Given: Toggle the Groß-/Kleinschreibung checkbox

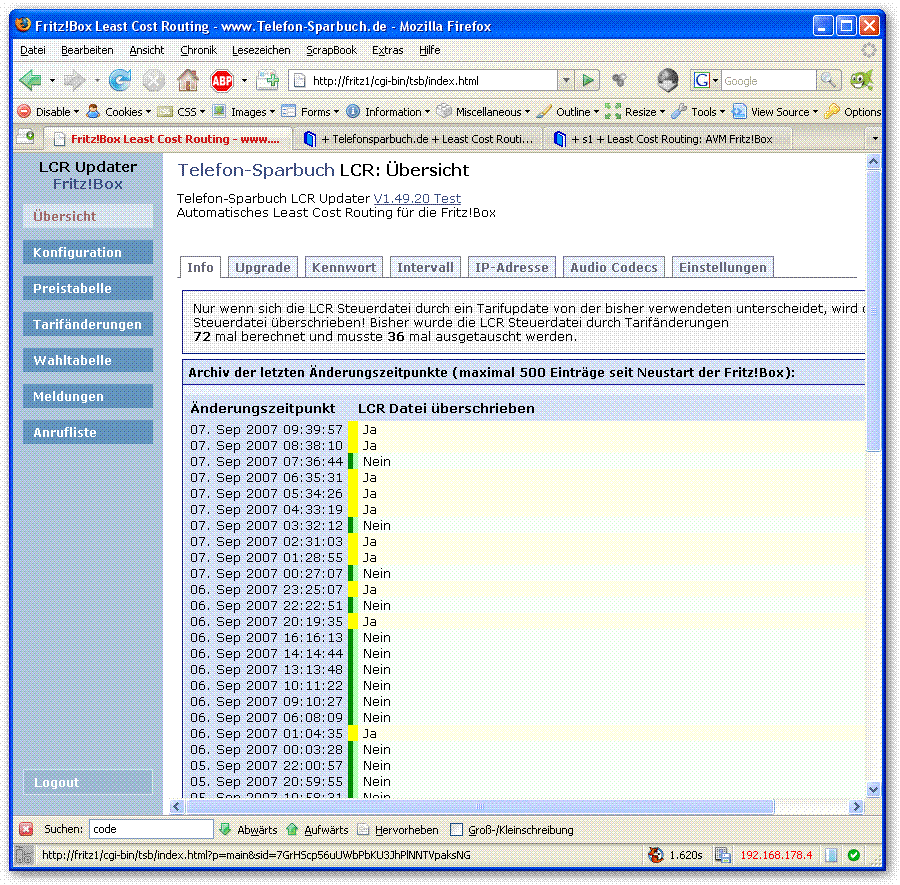Looking at the screenshot, I should click(456, 829).
